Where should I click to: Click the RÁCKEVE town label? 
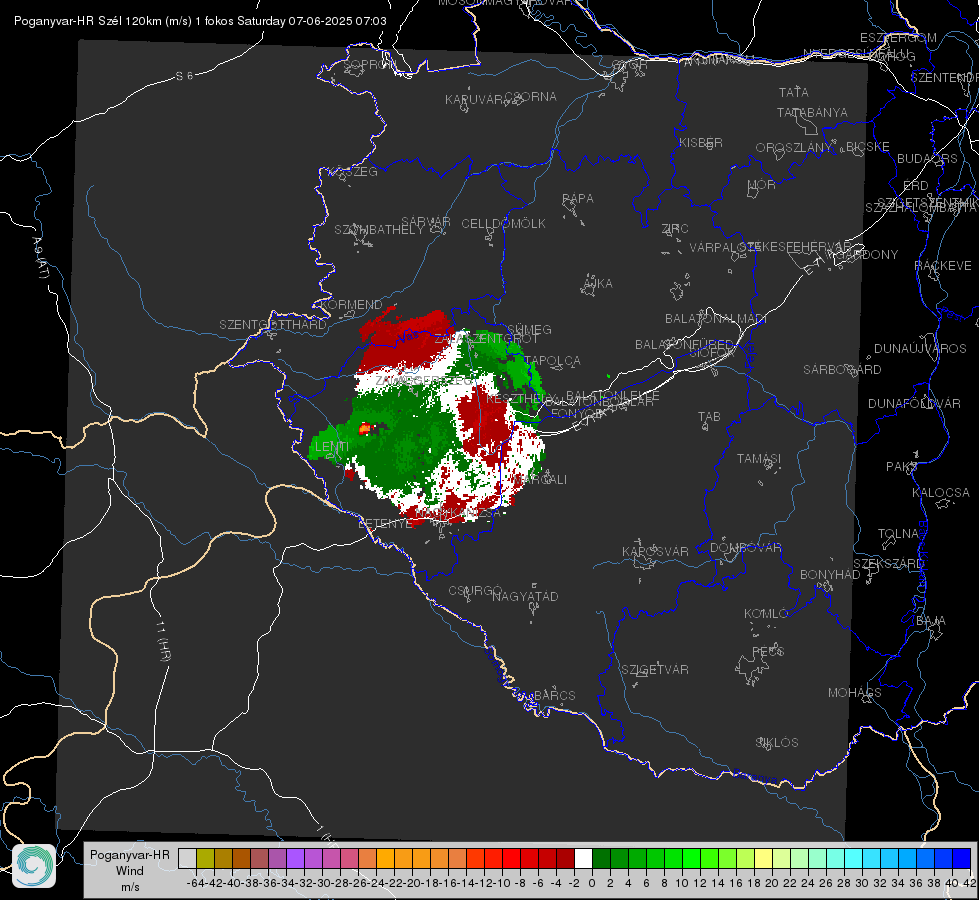click(x=943, y=266)
